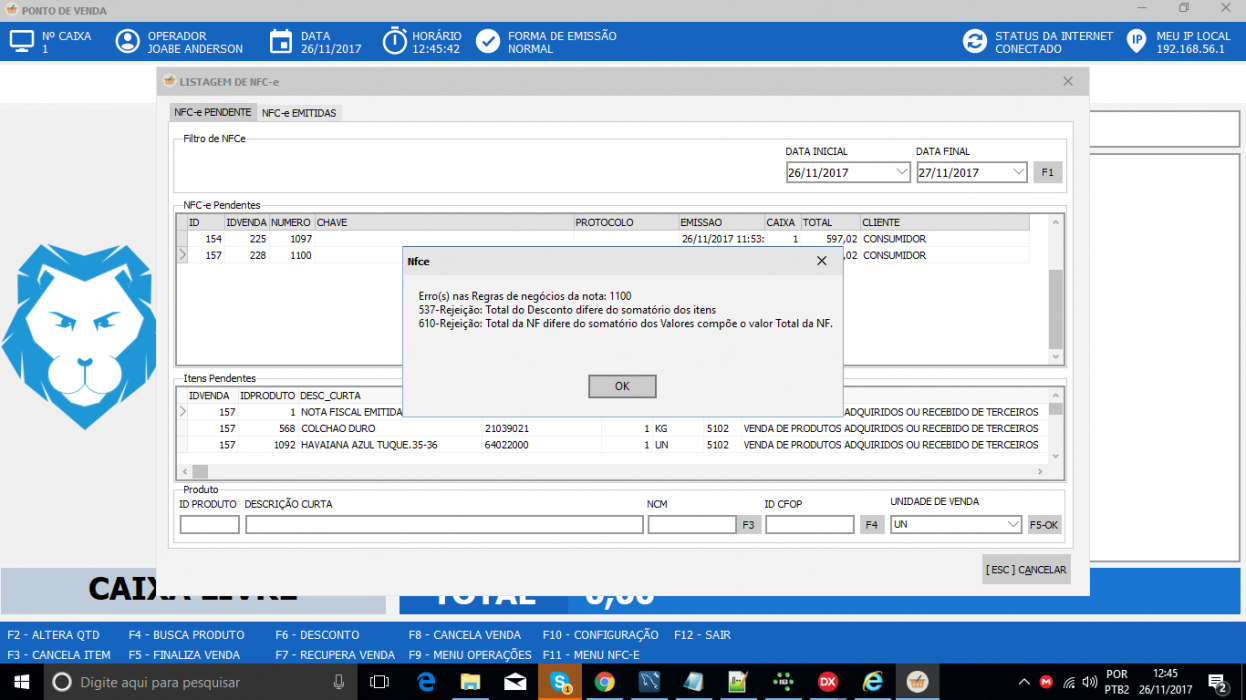Click the Horário stopwatch icon
Image resolution: width=1246 pixels, height=700 pixels.
pyautogui.click(x=396, y=41)
